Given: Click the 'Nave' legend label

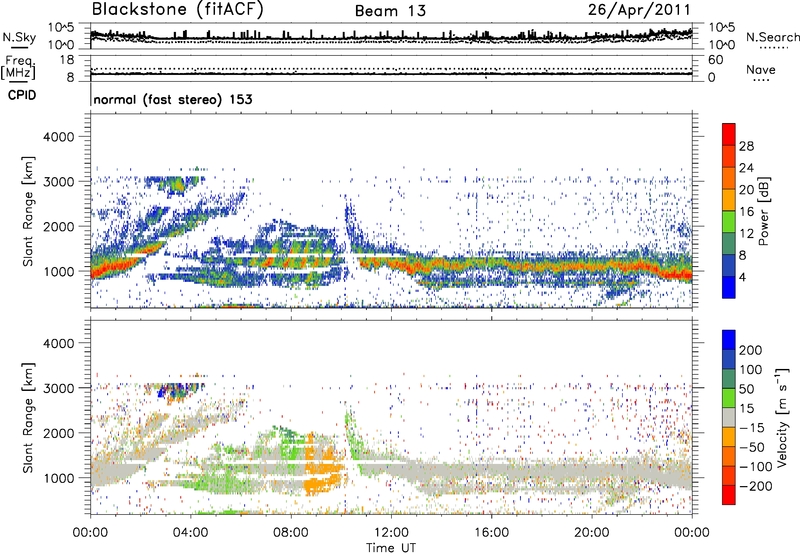Looking at the screenshot, I should coord(761,69).
